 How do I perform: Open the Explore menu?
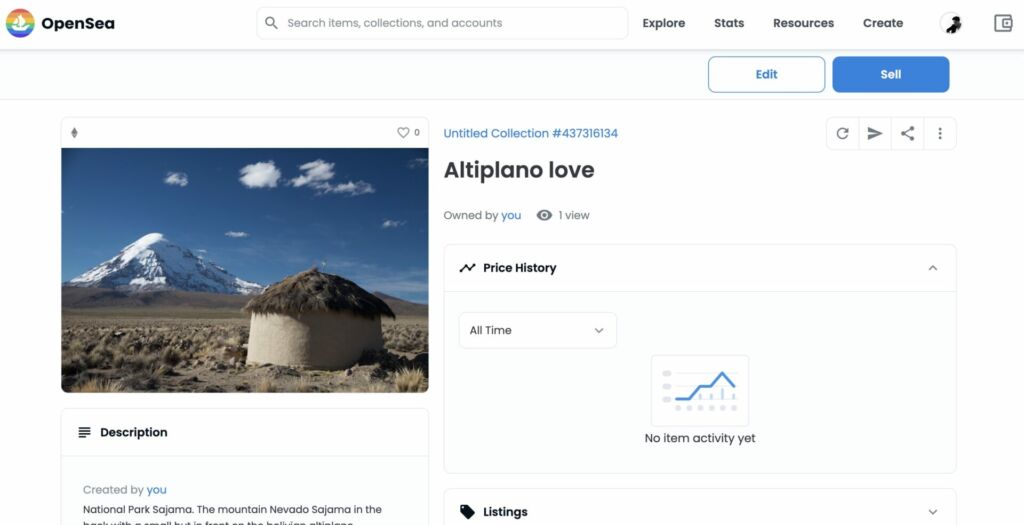[x=663, y=23]
